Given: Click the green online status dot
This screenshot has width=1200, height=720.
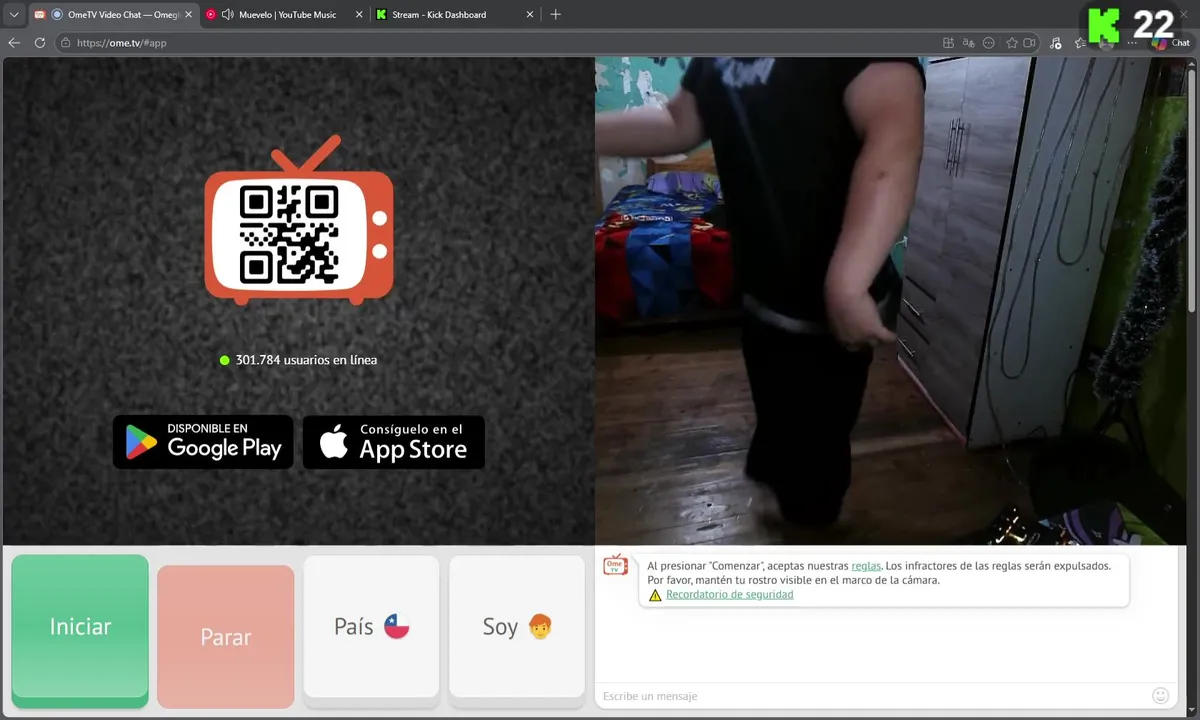Looking at the screenshot, I should 225,360.
